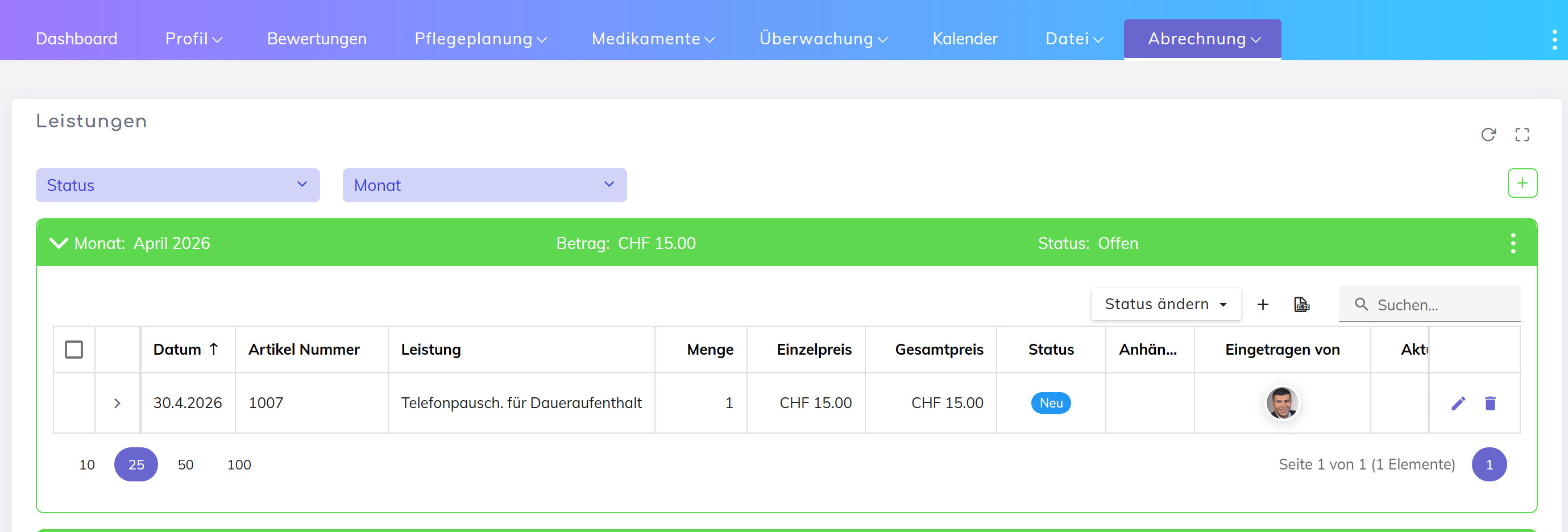This screenshot has height=532, width=1568.
Task: Collapse the April 2026 month group
Action: coord(59,243)
